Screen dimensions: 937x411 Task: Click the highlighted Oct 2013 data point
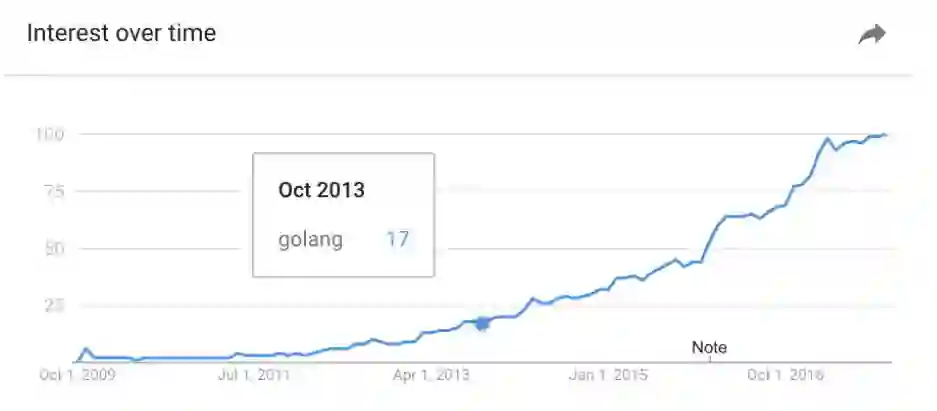click(483, 323)
